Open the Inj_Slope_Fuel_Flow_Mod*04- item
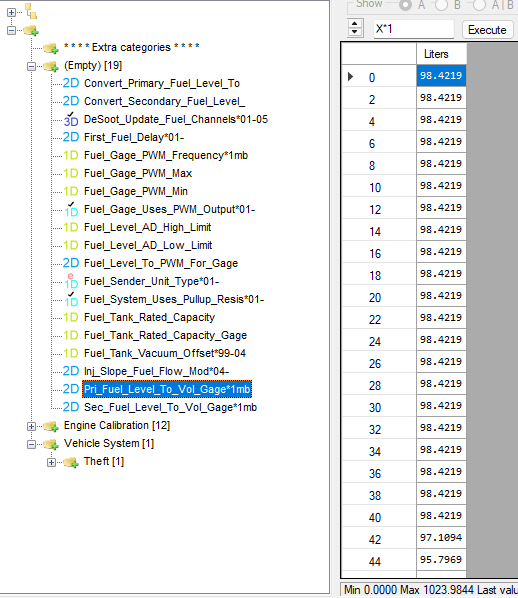The width and height of the screenshot is (518, 598). [156, 371]
